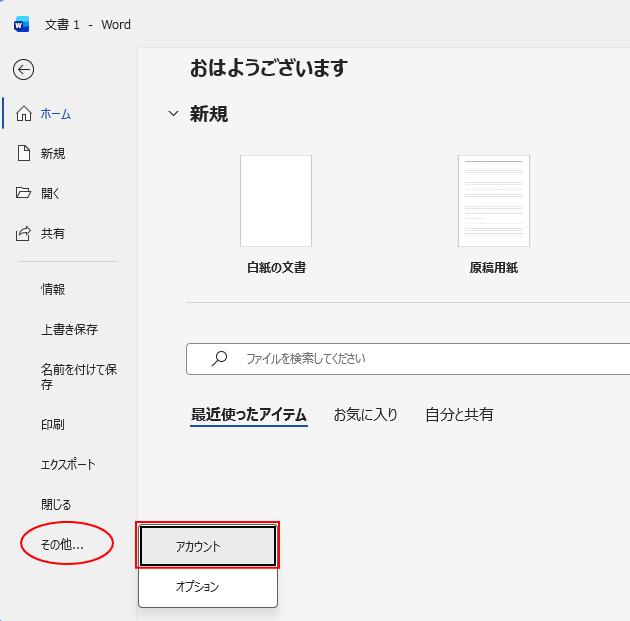Switch to 自分と共有 tab
The image size is (630, 621).
tap(459, 415)
